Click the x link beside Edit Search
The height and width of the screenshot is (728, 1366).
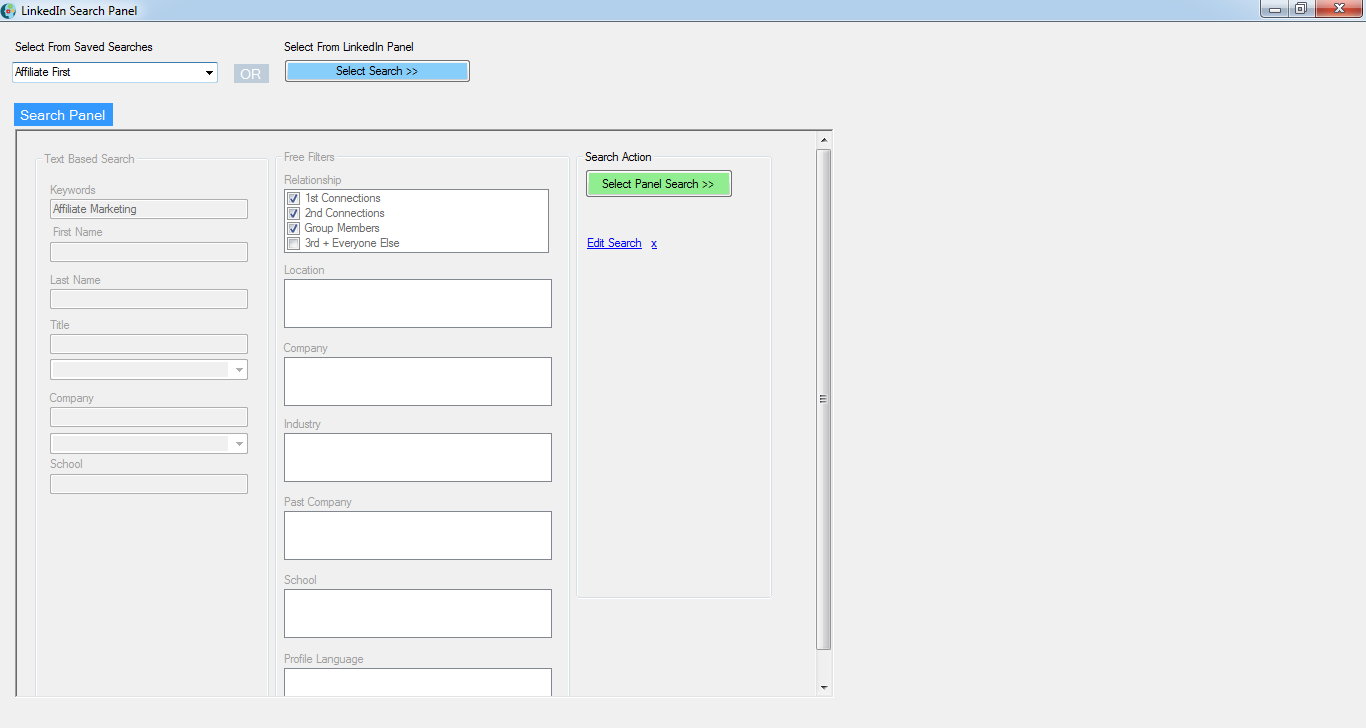(654, 243)
